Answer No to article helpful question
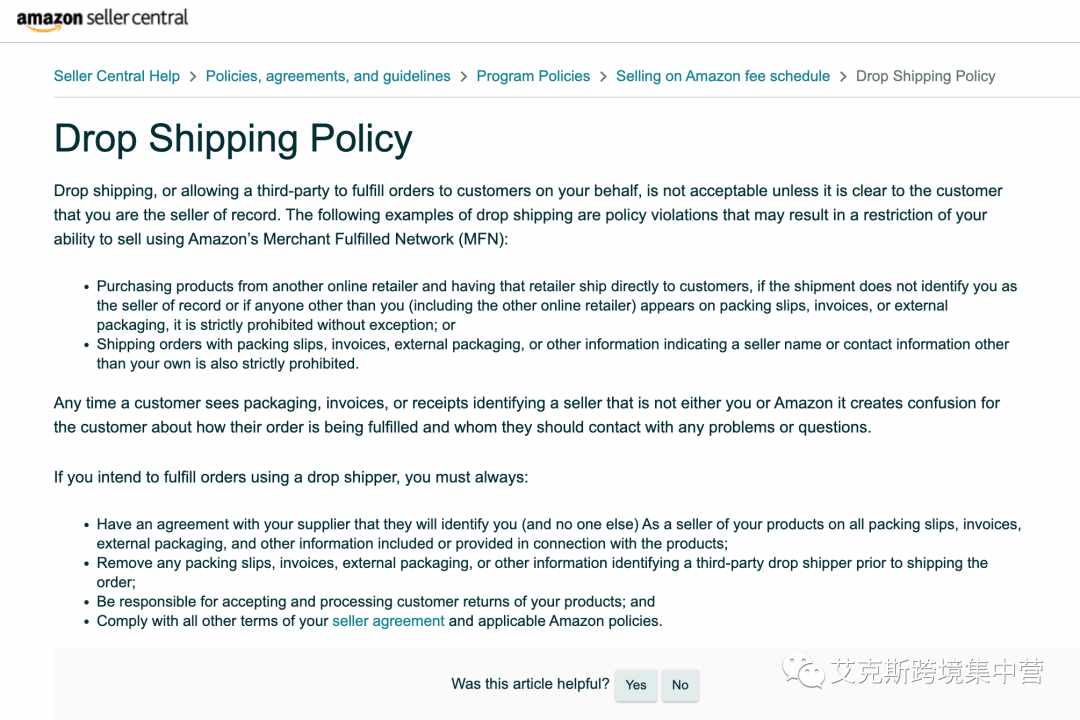Viewport: 1080px width, 720px height. [x=680, y=685]
